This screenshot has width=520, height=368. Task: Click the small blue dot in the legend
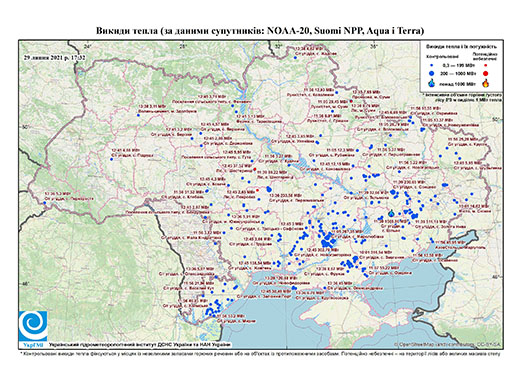(432, 65)
